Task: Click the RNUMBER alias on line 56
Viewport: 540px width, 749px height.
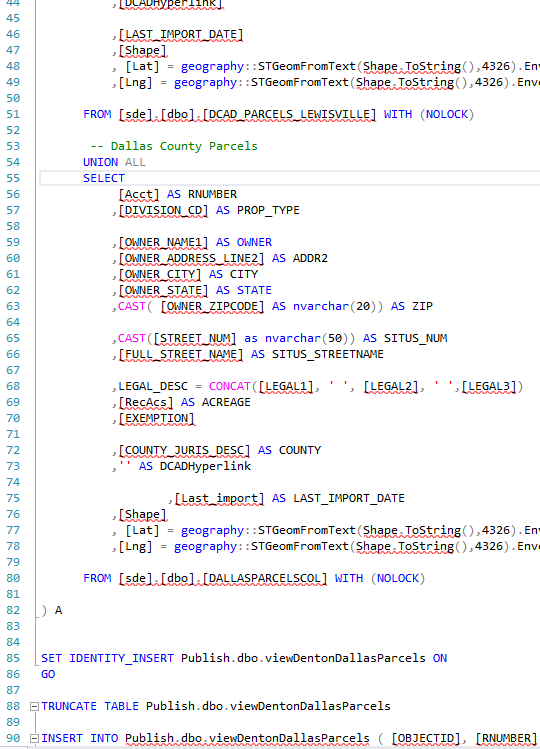Action: point(212,194)
